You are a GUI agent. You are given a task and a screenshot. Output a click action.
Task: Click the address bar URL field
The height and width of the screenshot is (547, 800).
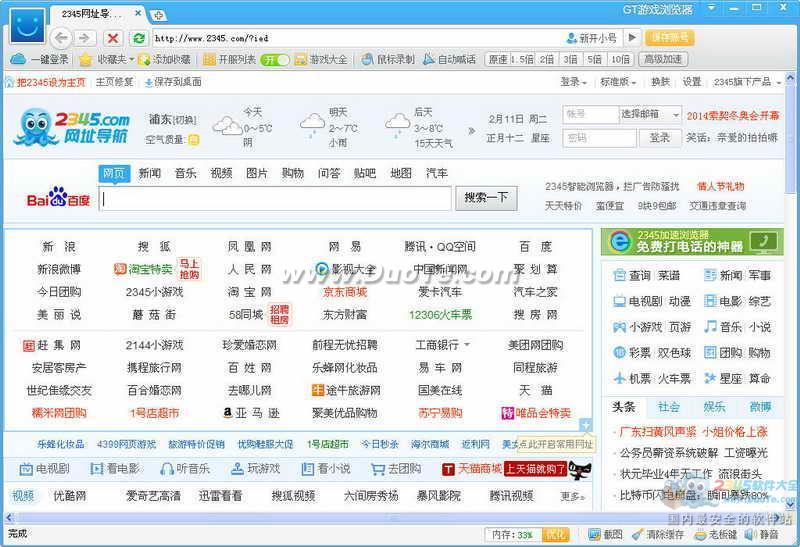[357, 38]
